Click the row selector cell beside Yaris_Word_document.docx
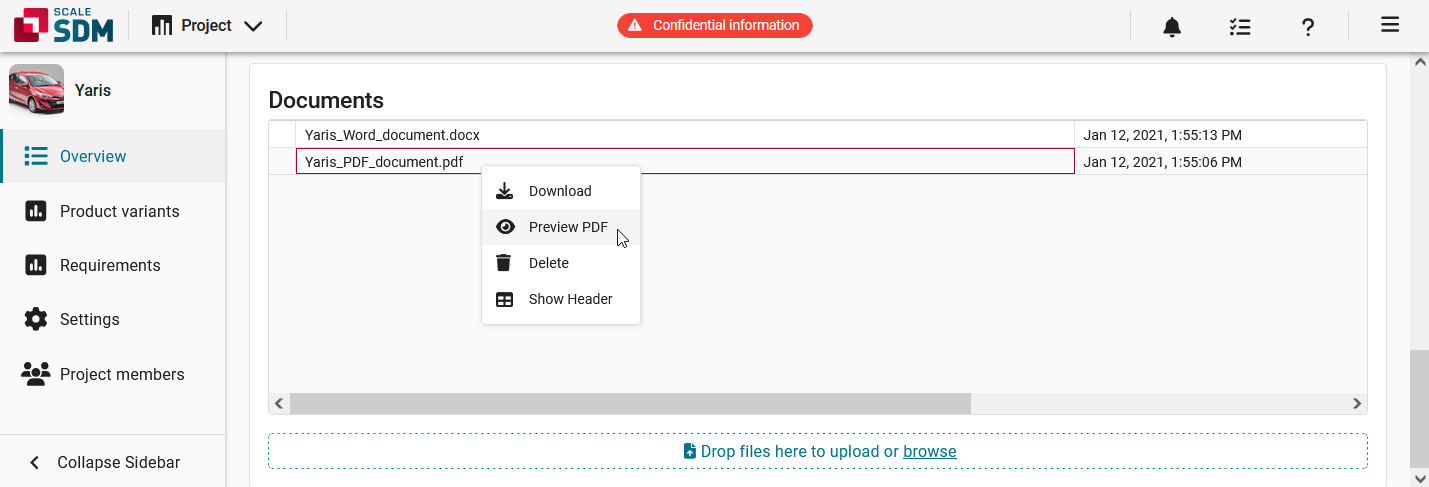This screenshot has width=1429, height=487. pos(282,135)
